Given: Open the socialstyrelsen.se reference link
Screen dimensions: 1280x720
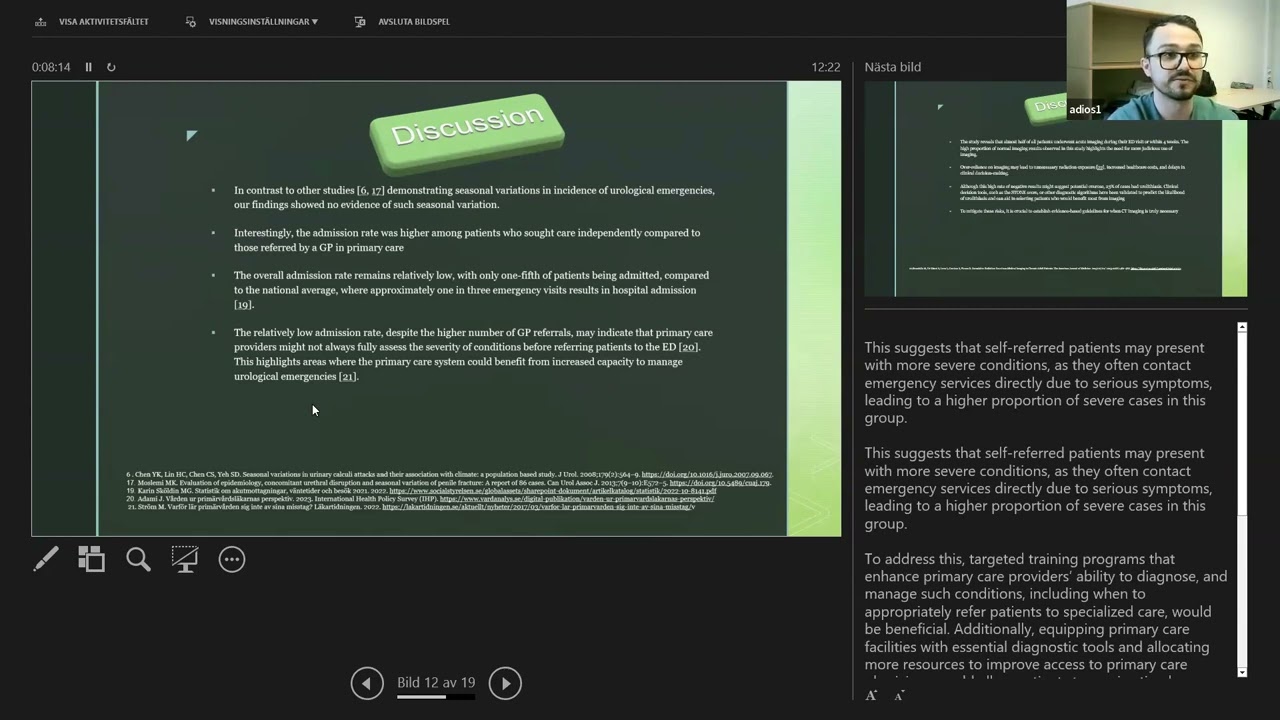Looking at the screenshot, I should point(552,491).
